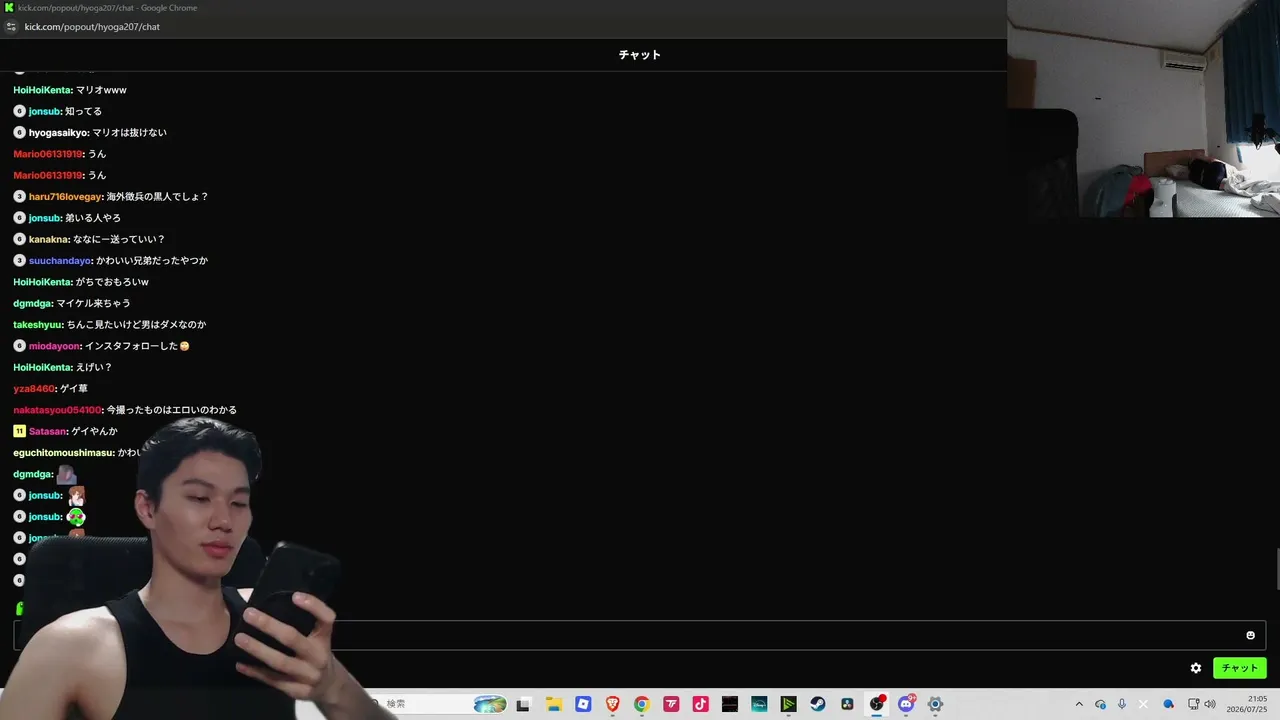Open Discord from the taskbar
The height and width of the screenshot is (720, 1280).
[906, 704]
